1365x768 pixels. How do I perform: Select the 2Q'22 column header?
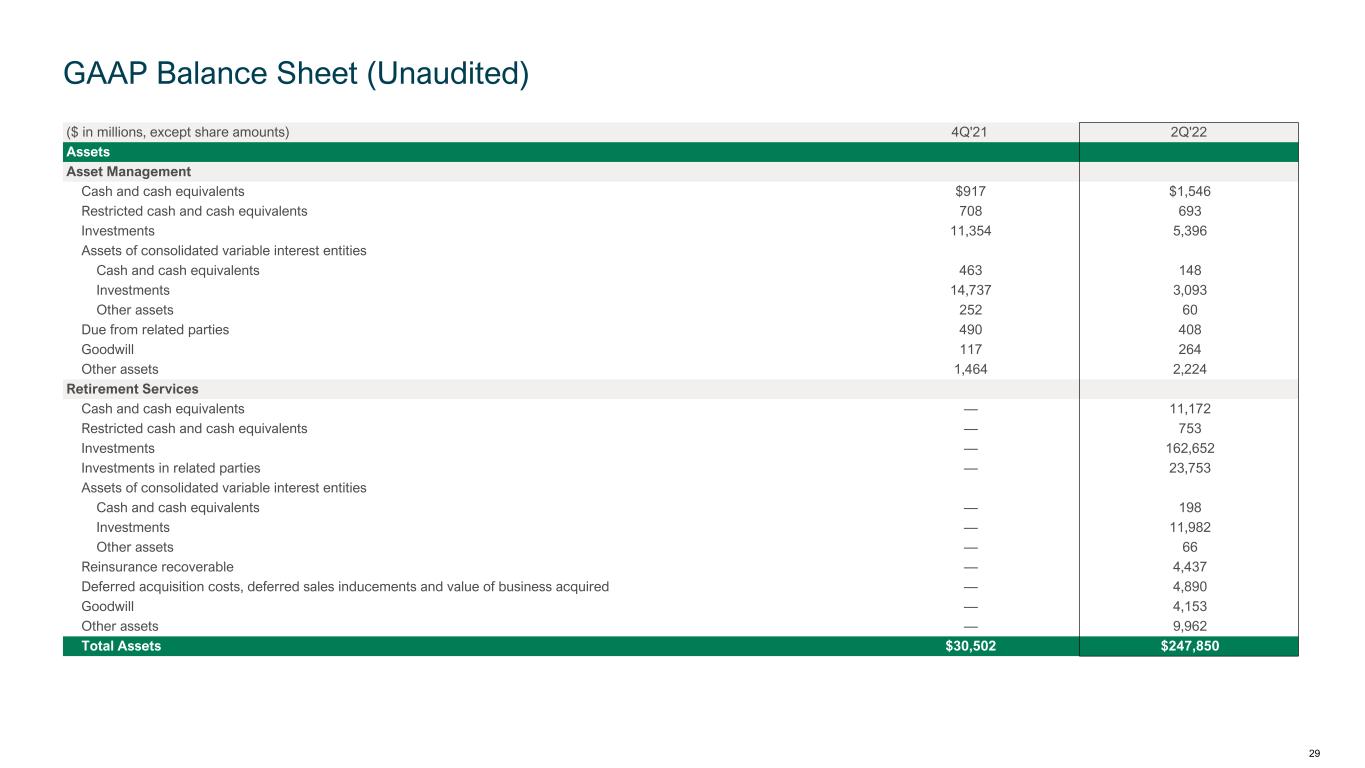pyautogui.click(x=1188, y=132)
